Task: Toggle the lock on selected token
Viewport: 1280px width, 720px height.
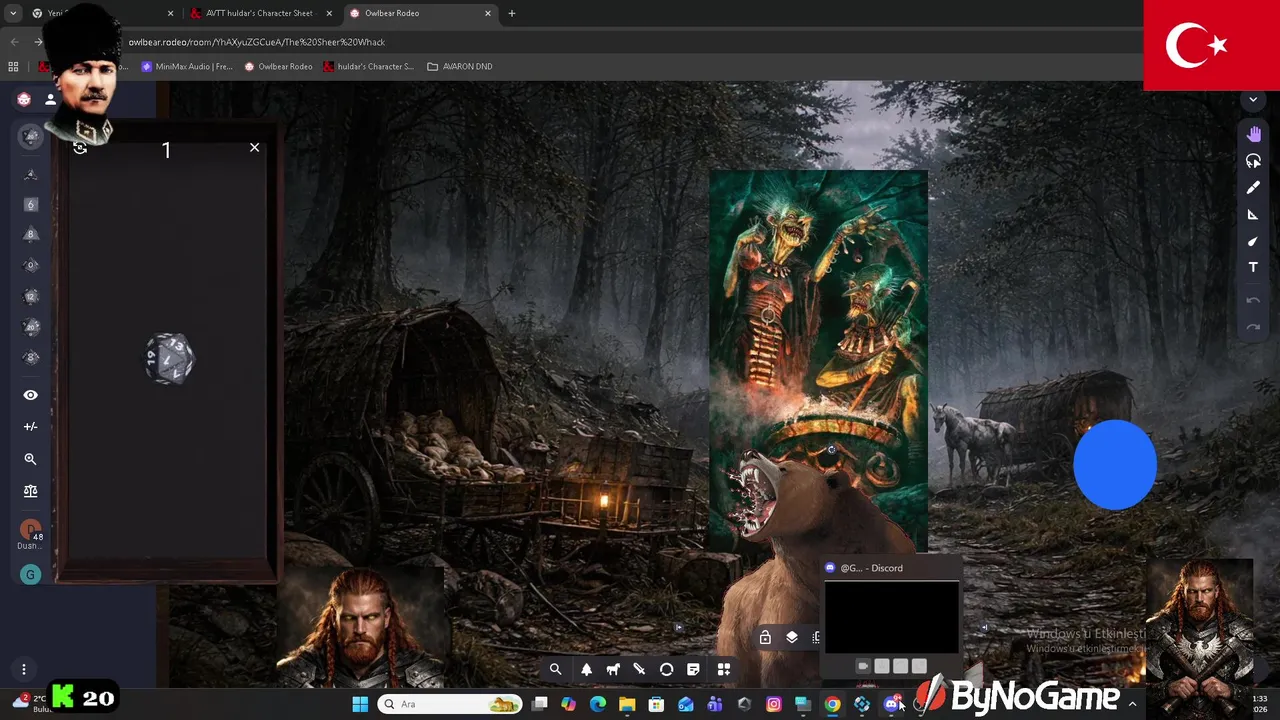Action: coord(765,637)
